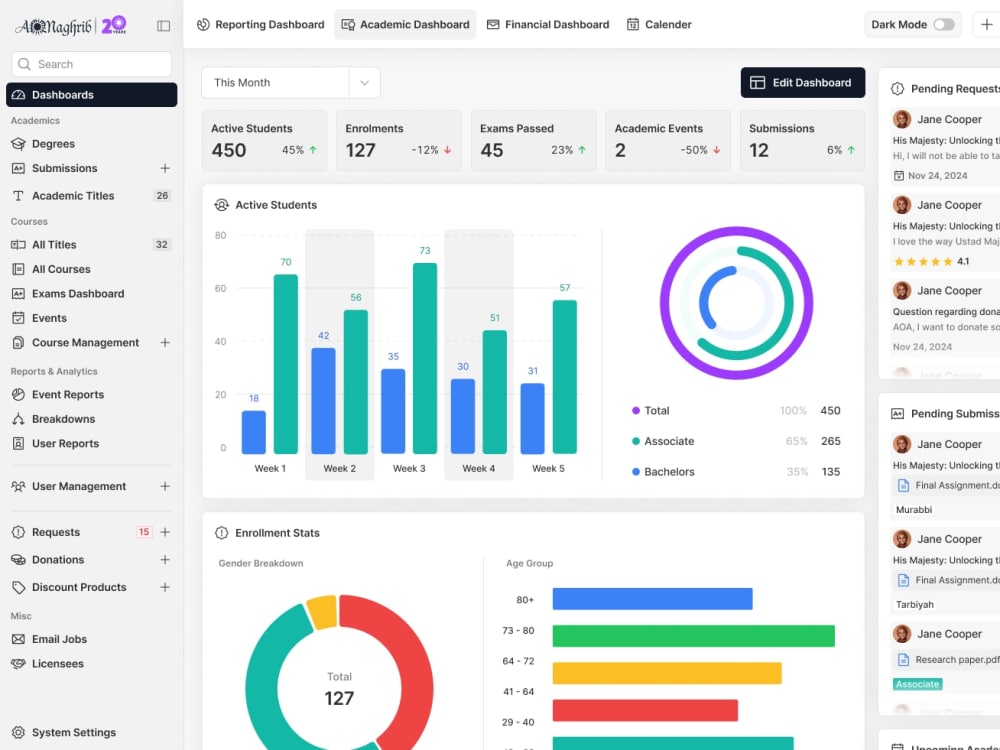
Task: Click the Requests alert icon
Action: (x=18, y=532)
